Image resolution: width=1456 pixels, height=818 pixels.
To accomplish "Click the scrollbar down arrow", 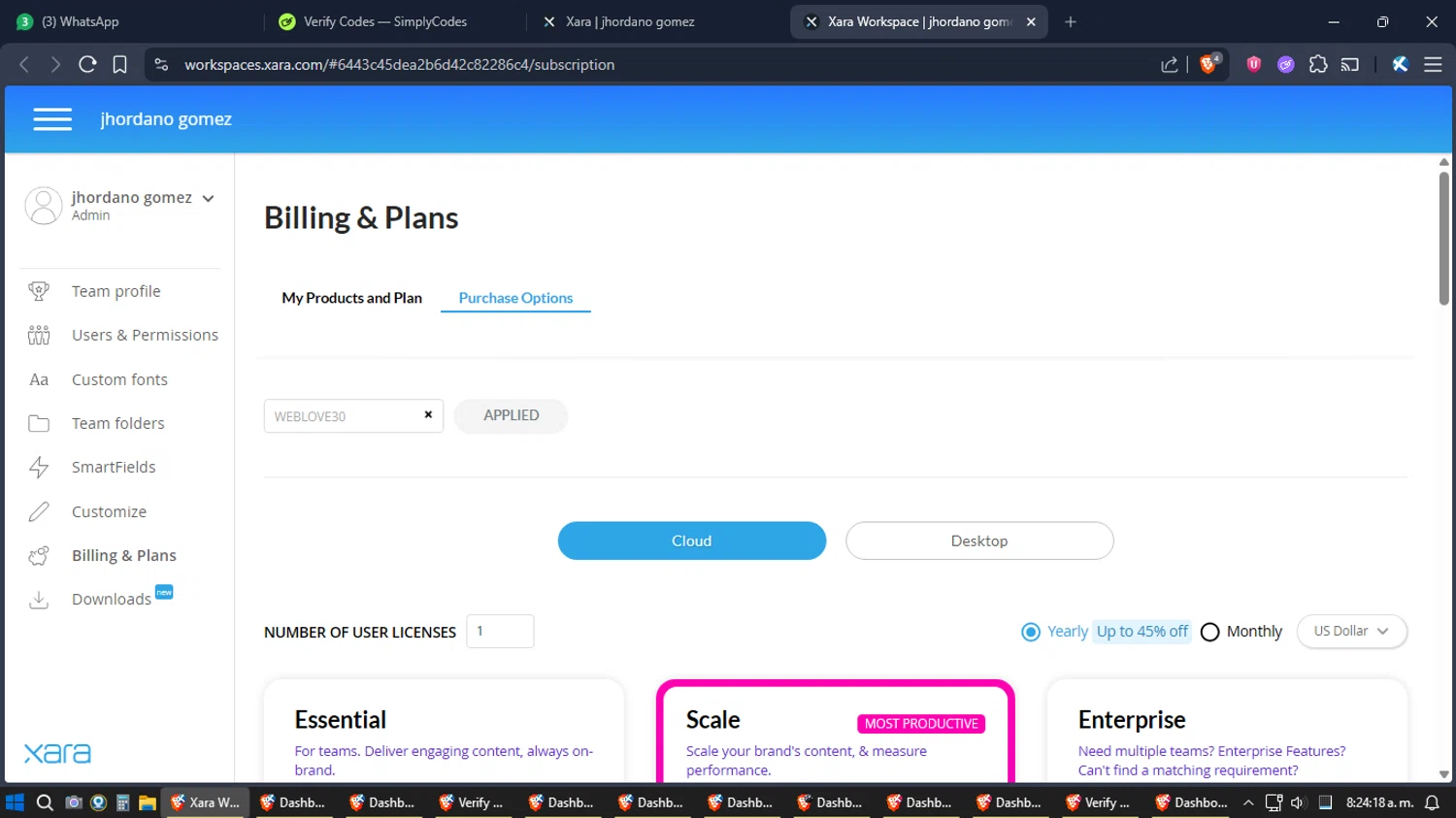I will click(1443, 774).
